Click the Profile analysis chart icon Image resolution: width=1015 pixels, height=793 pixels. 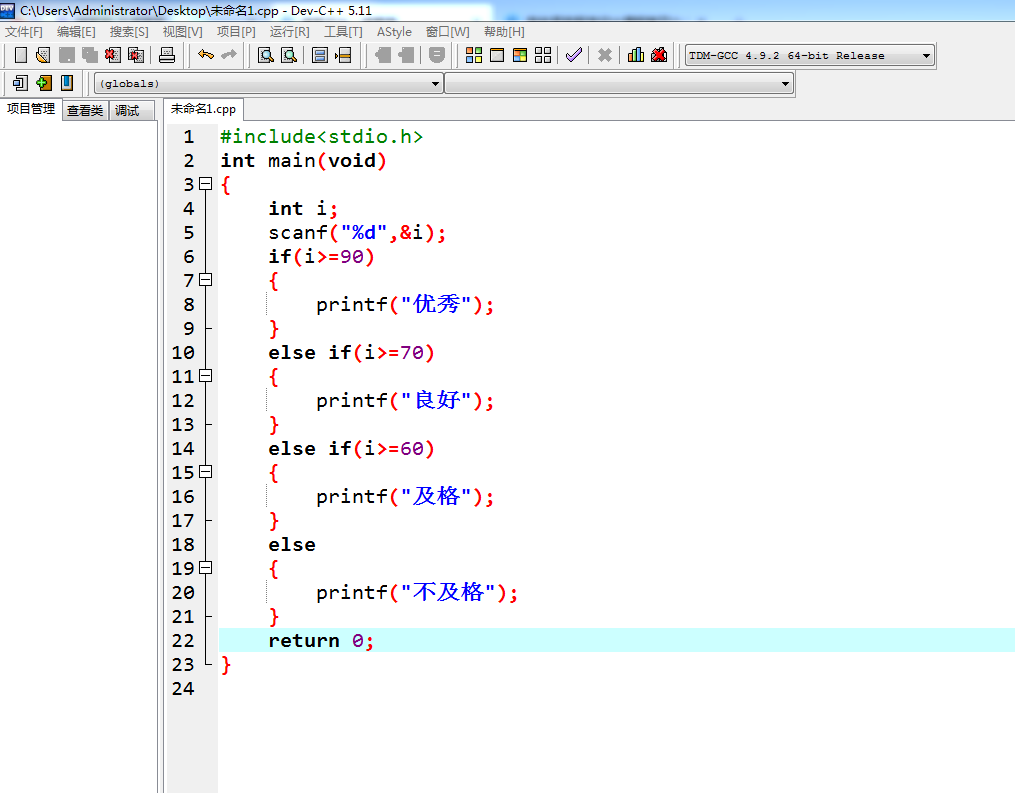[636, 55]
